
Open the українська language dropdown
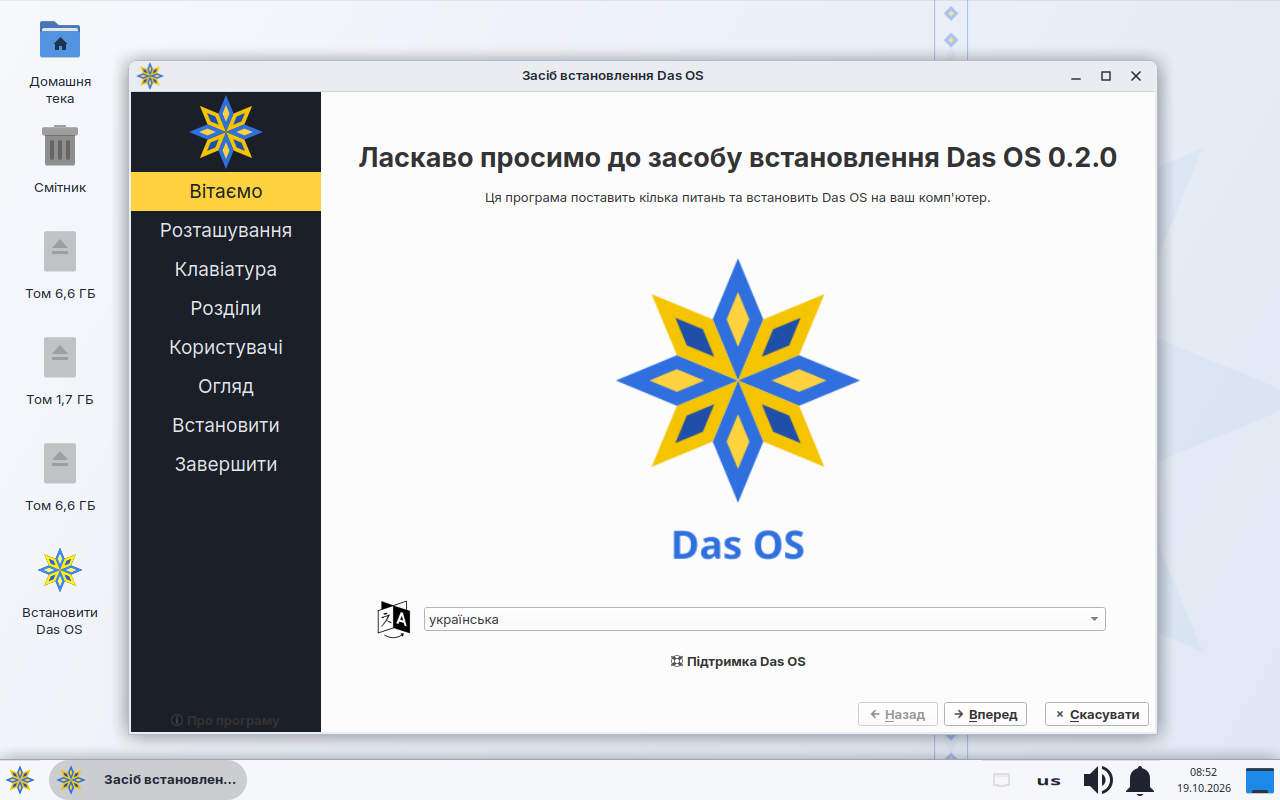coord(765,619)
